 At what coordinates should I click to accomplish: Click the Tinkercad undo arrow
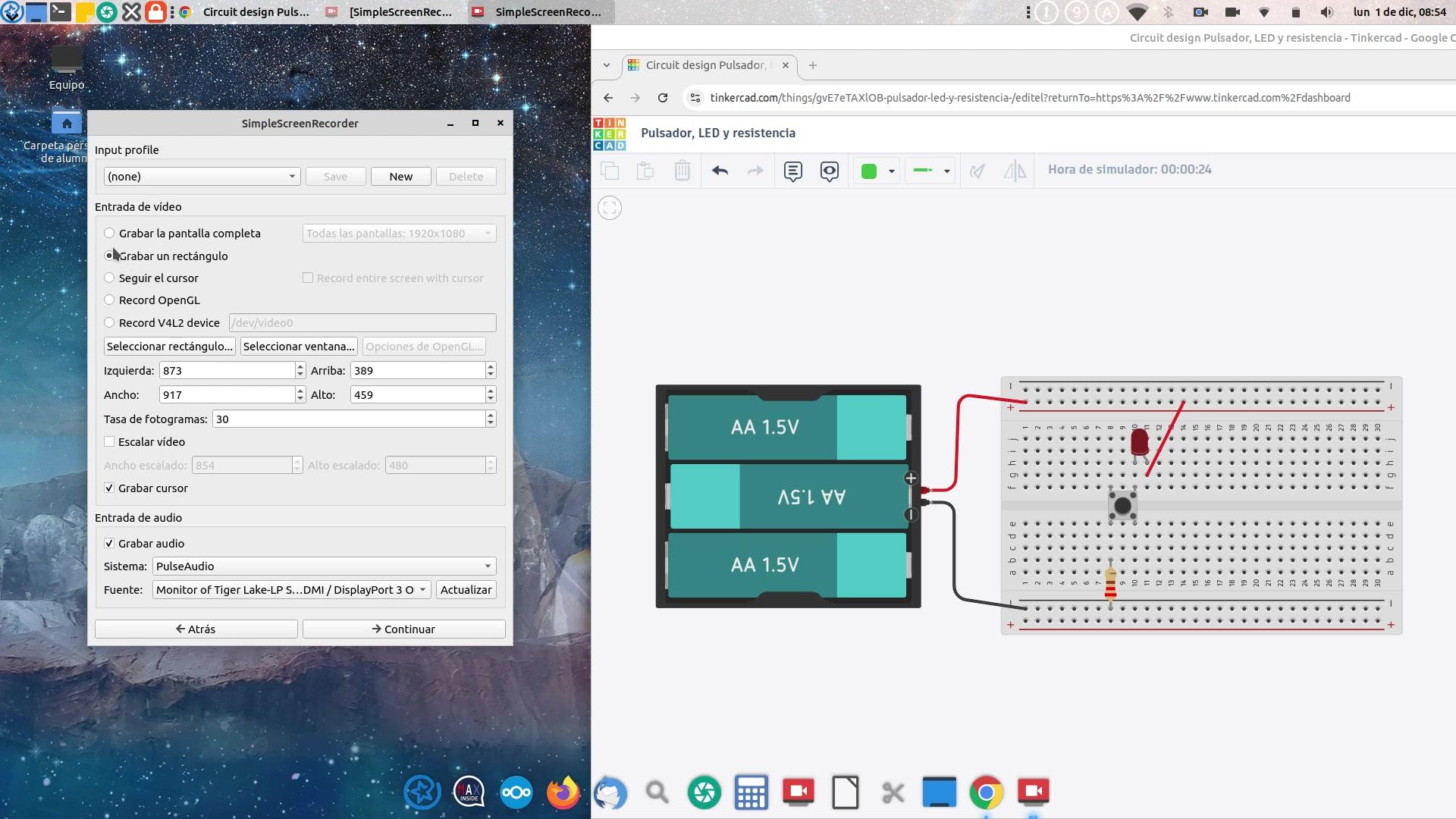[x=720, y=171]
